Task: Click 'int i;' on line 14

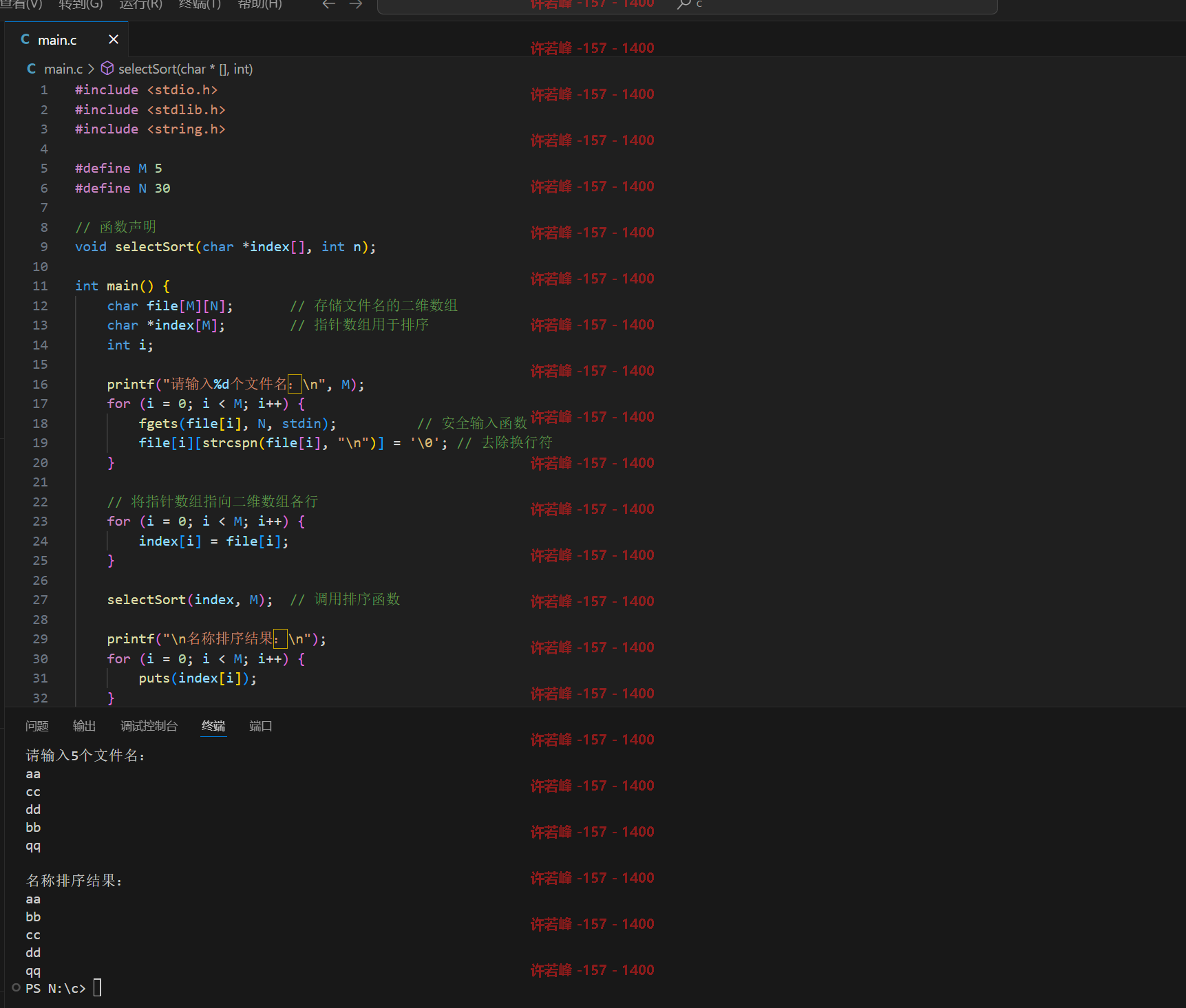Action: (130, 345)
